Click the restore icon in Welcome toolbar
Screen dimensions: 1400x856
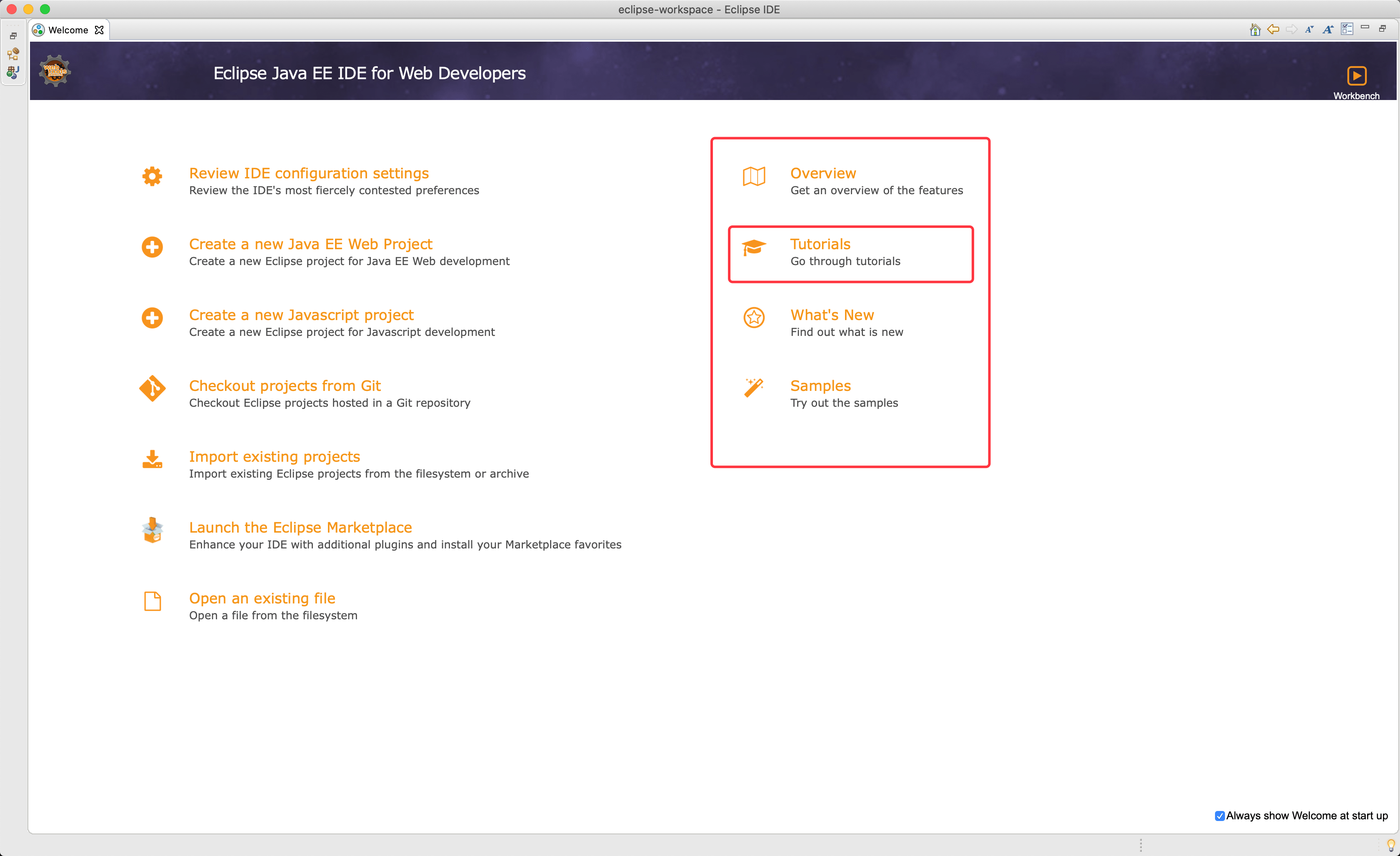1383,28
